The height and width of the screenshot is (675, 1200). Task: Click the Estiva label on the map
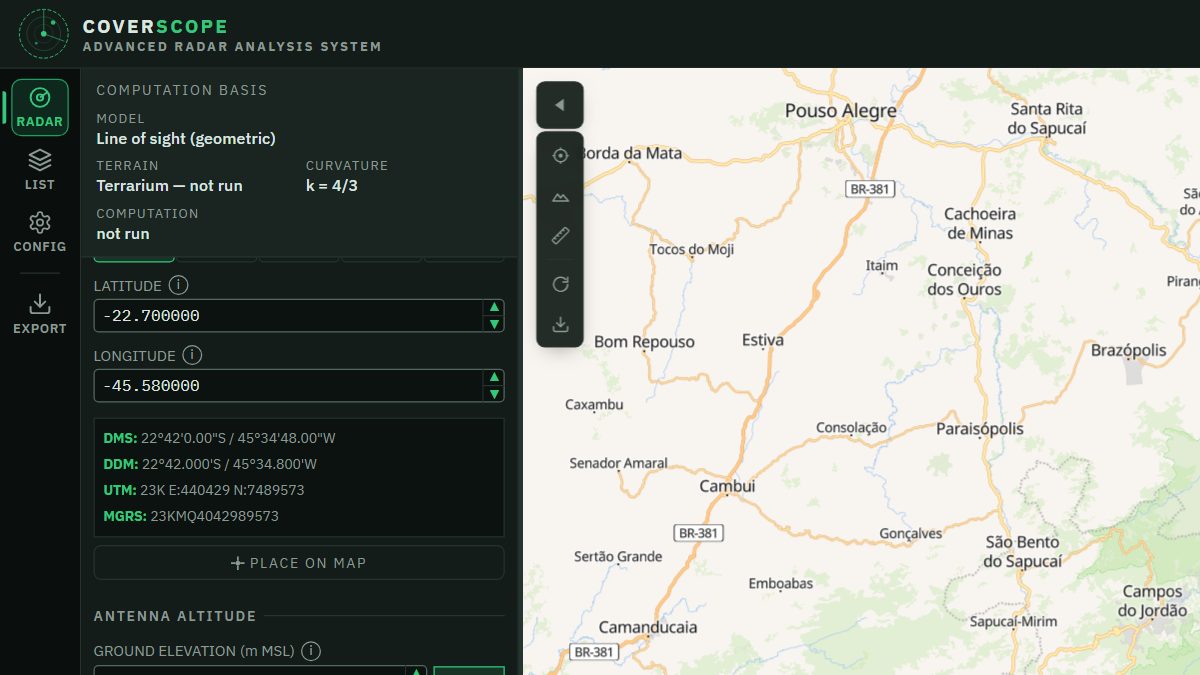763,340
